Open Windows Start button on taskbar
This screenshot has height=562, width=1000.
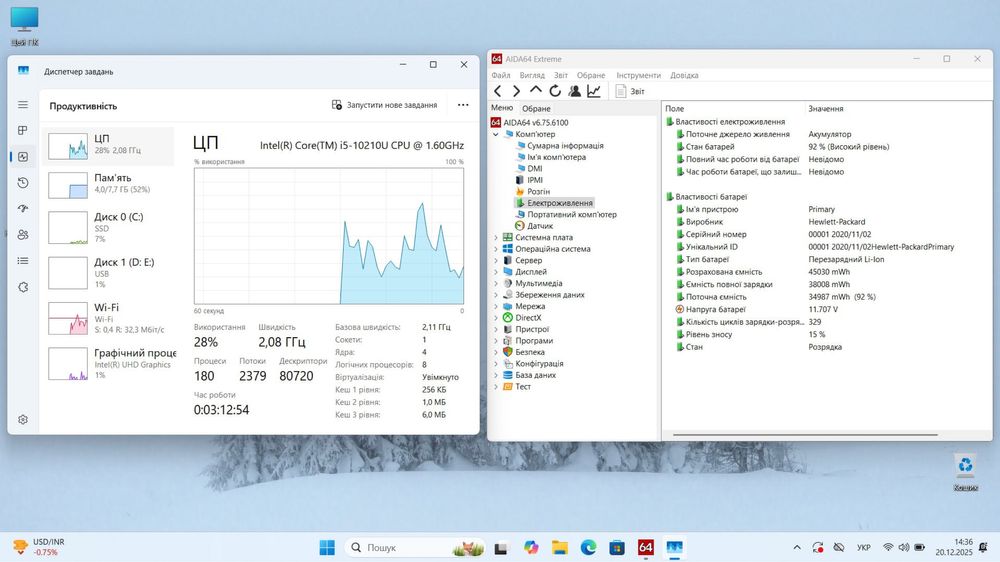(x=327, y=547)
